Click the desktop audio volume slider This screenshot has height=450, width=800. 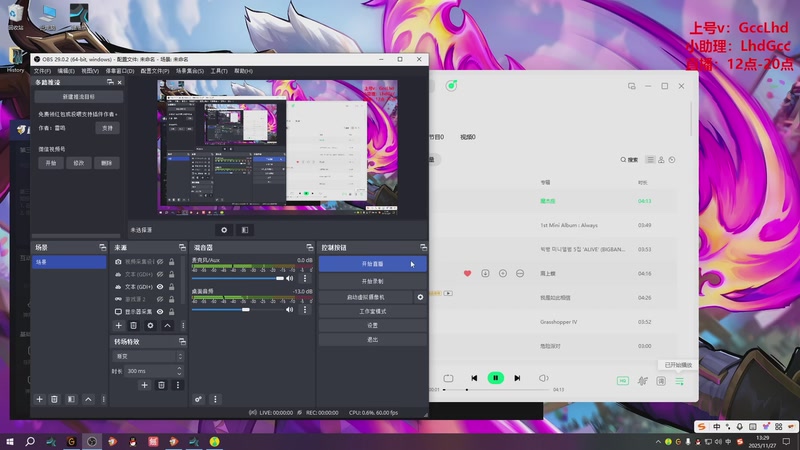[x=238, y=310]
